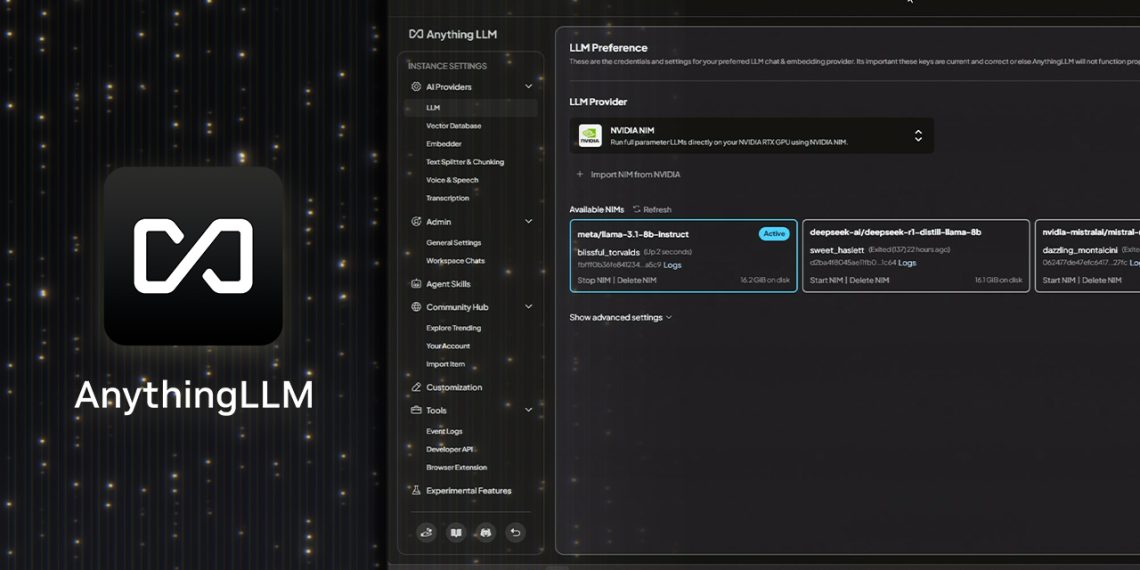Viewport: 1140px width, 570px height.
Task: Open Agent Skills page
Action: pos(448,284)
